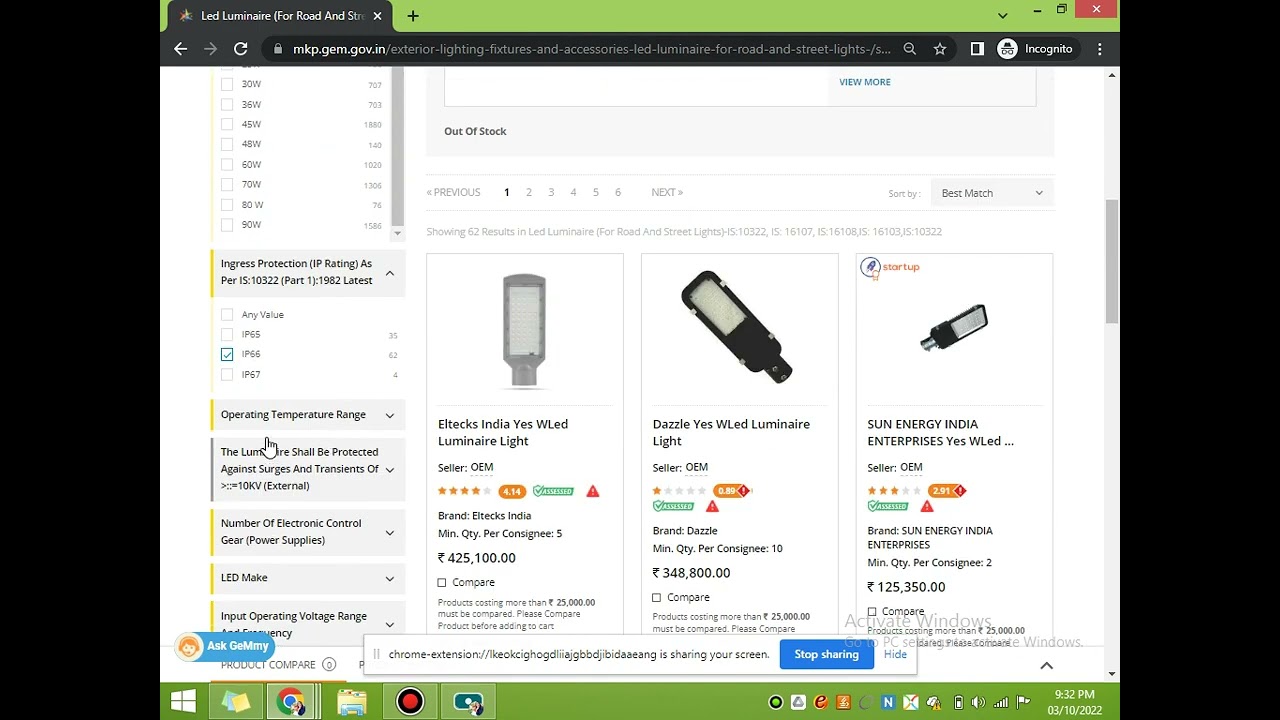Click the blue N tray icon

(887, 703)
